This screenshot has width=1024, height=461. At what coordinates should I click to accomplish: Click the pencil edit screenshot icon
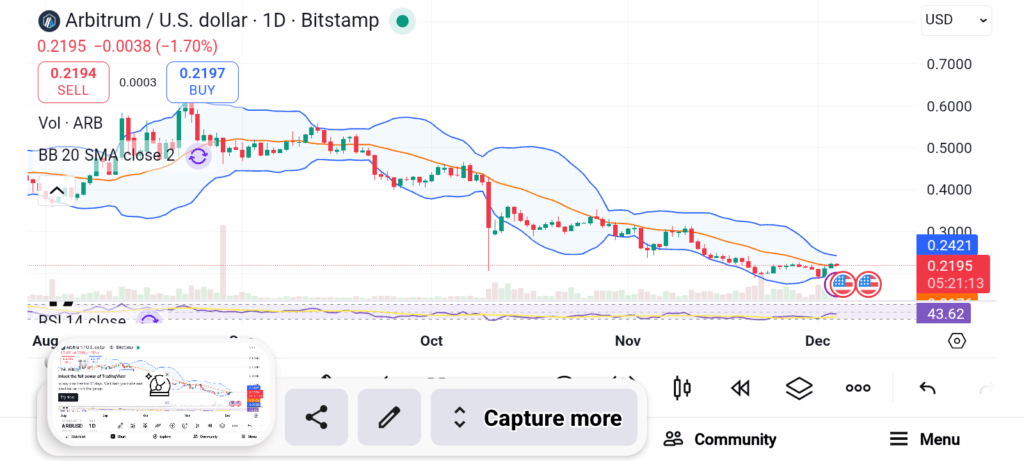(x=389, y=418)
